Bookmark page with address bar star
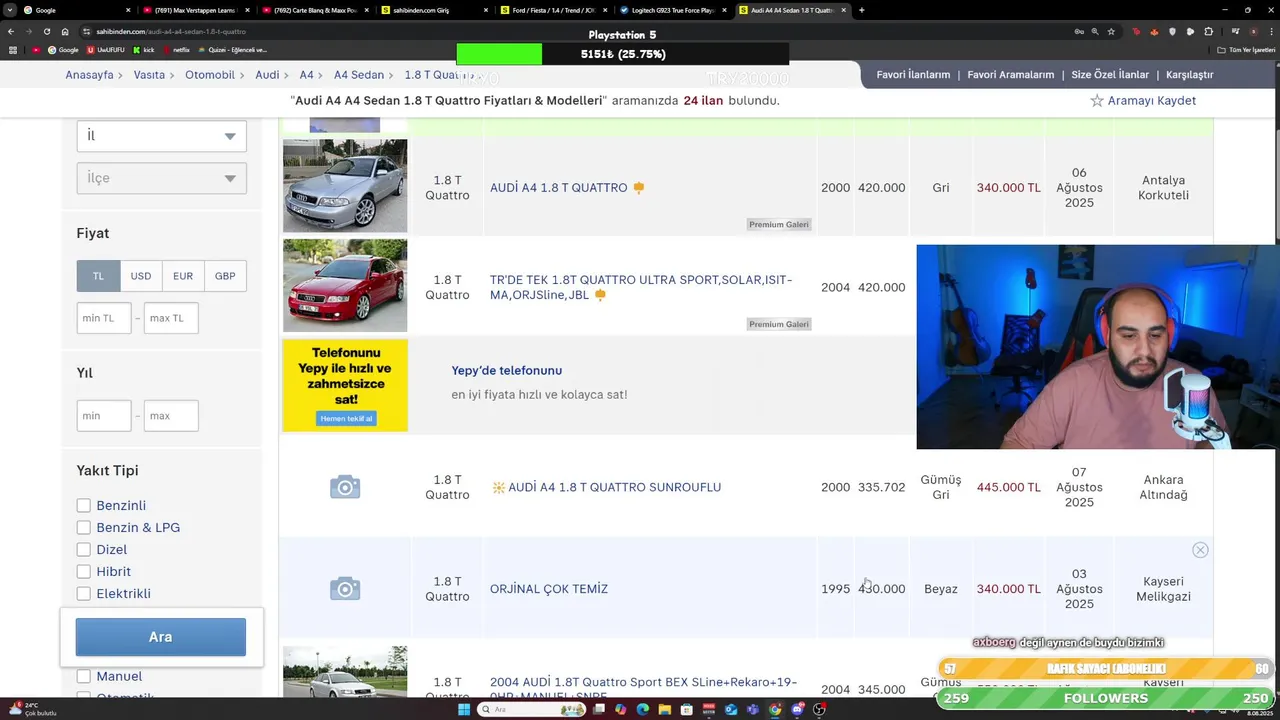Image resolution: width=1280 pixels, height=720 pixels. 1111,31
